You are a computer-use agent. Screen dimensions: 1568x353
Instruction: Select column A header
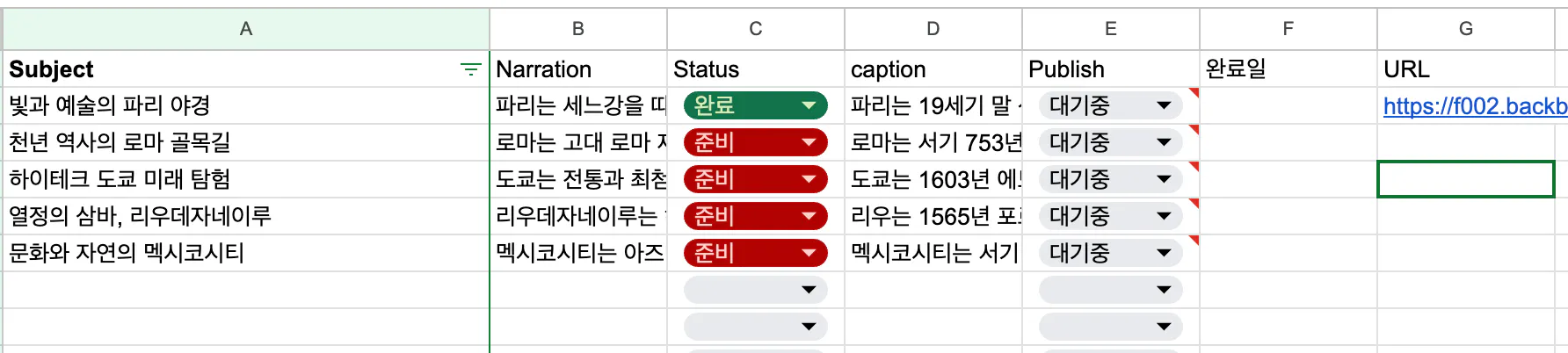point(246,29)
